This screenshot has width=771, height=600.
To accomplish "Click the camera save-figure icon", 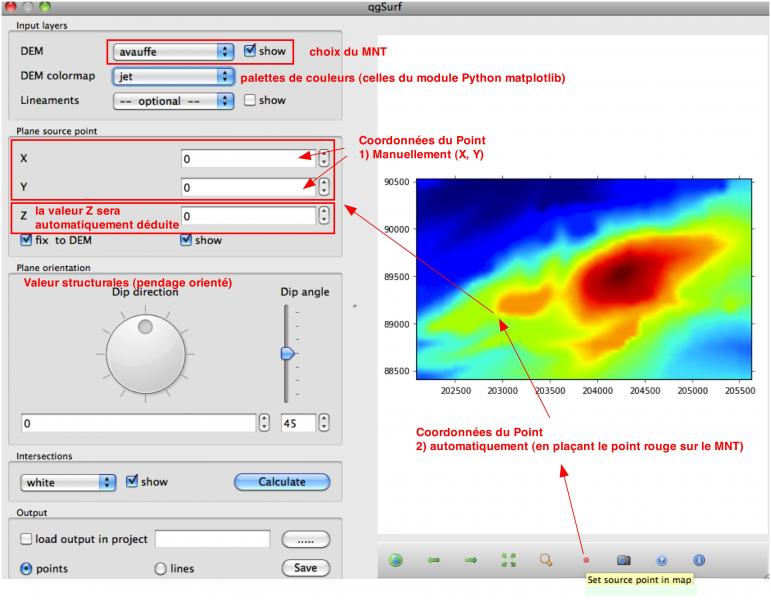I will [x=623, y=561].
